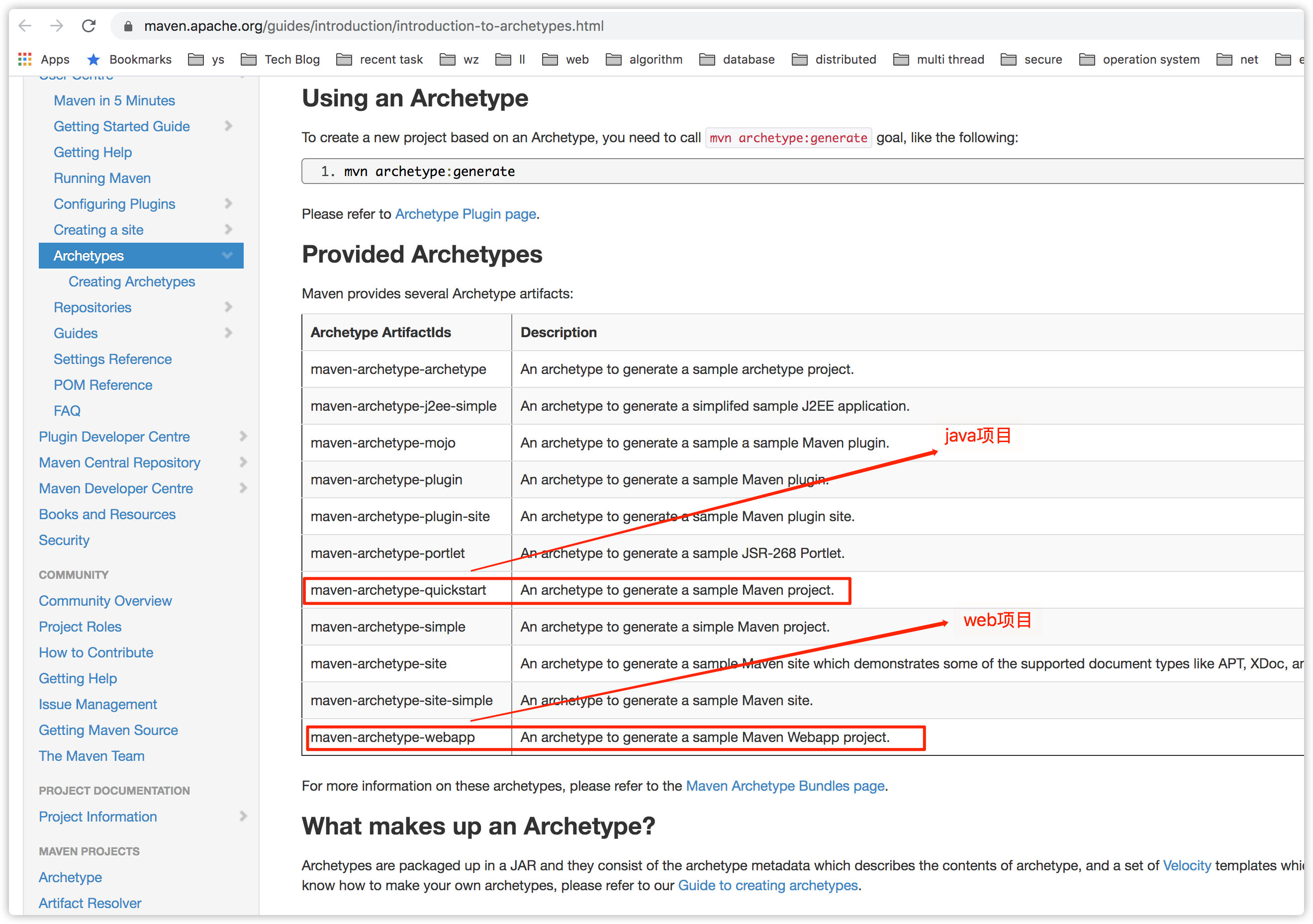Open Maven Archetype Bundles page link
Image resolution: width=1313 pixels, height=924 pixels.
785,786
